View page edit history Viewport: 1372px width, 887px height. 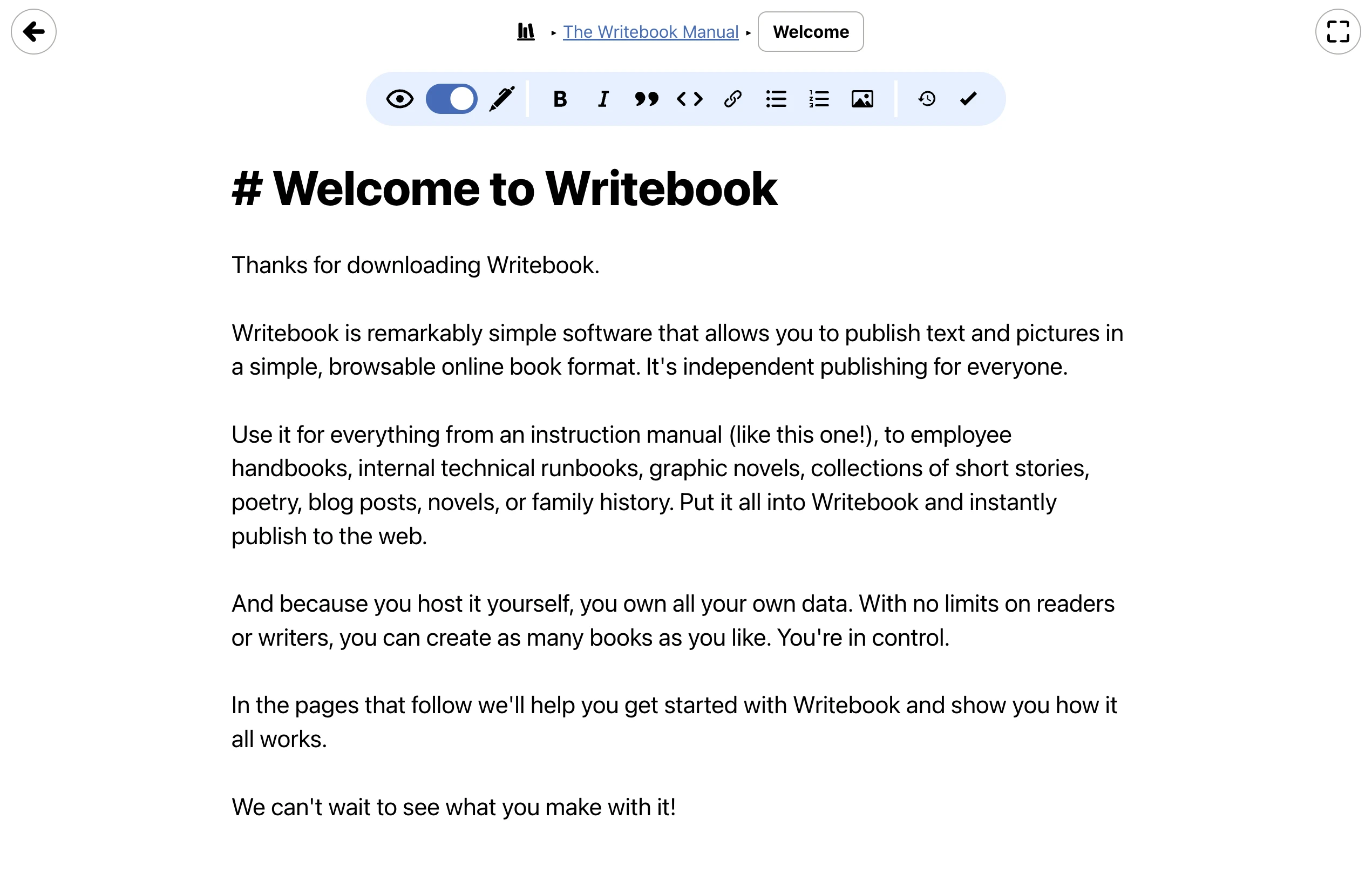[926, 99]
